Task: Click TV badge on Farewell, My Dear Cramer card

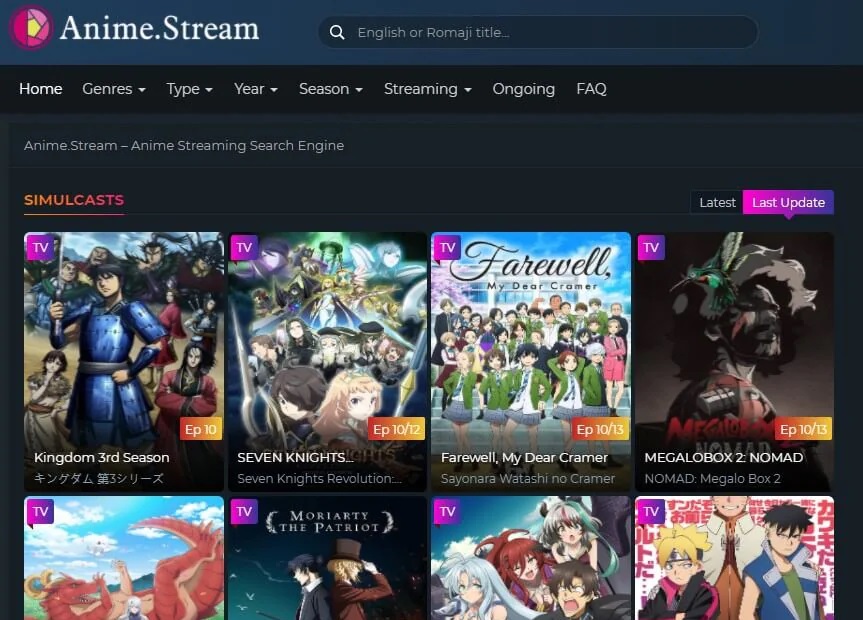Action: tap(447, 248)
